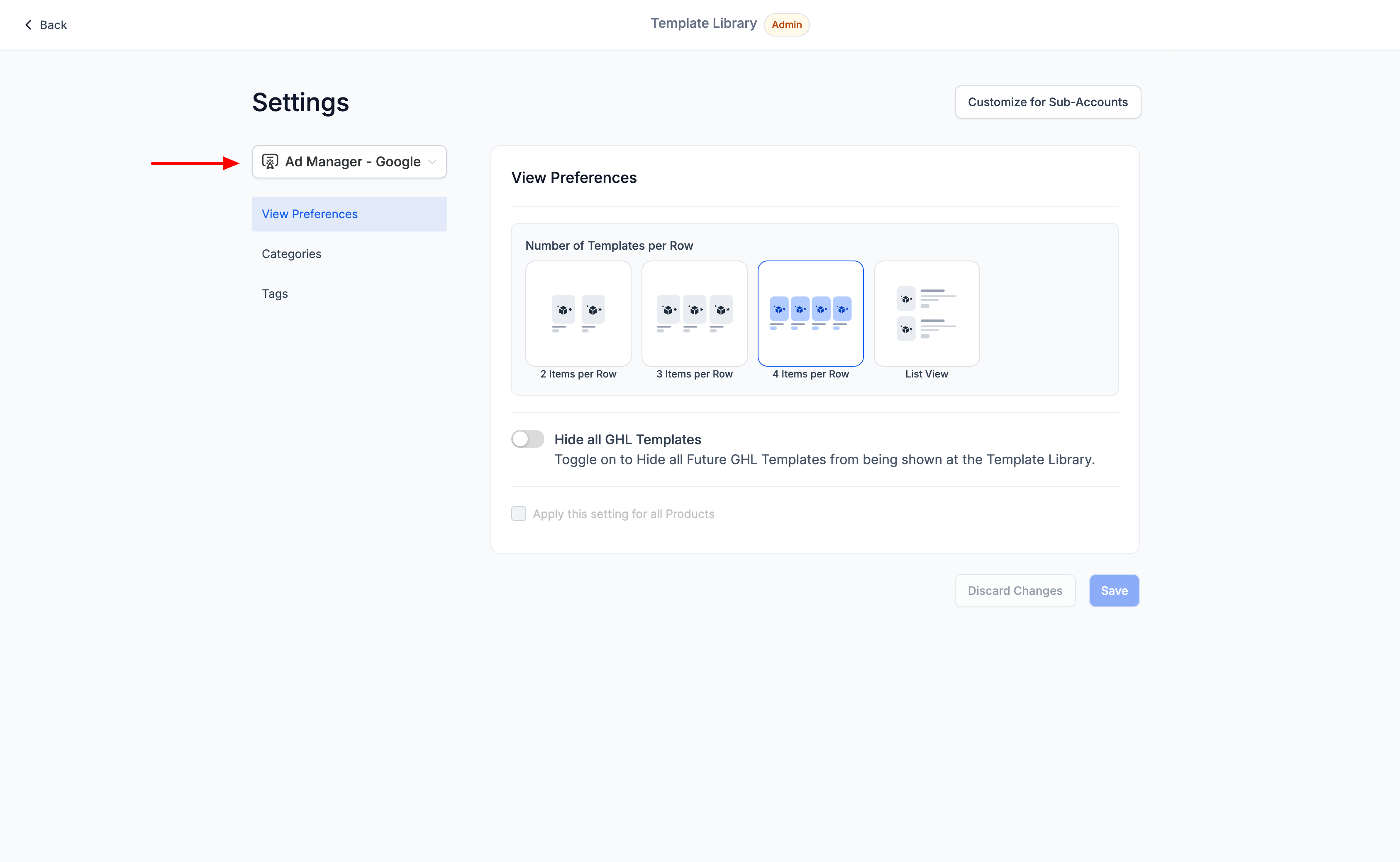Screen dimensions: 1400x862
Task: Switch to the Tags tab
Action: tap(274, 294)
